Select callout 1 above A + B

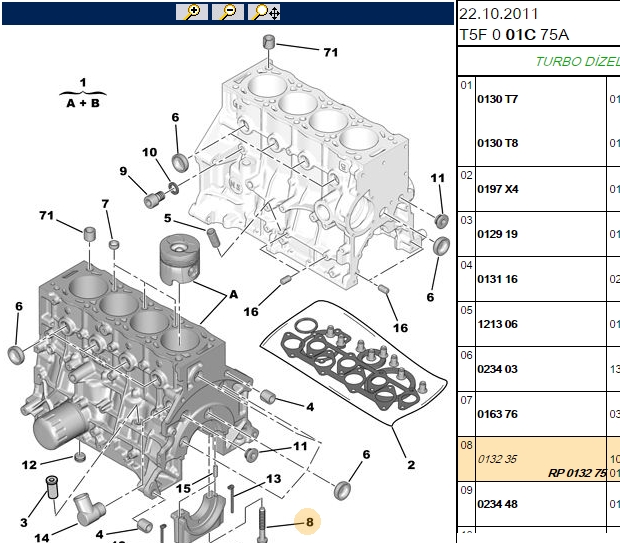pyautogui.click(x=83, y=82)
